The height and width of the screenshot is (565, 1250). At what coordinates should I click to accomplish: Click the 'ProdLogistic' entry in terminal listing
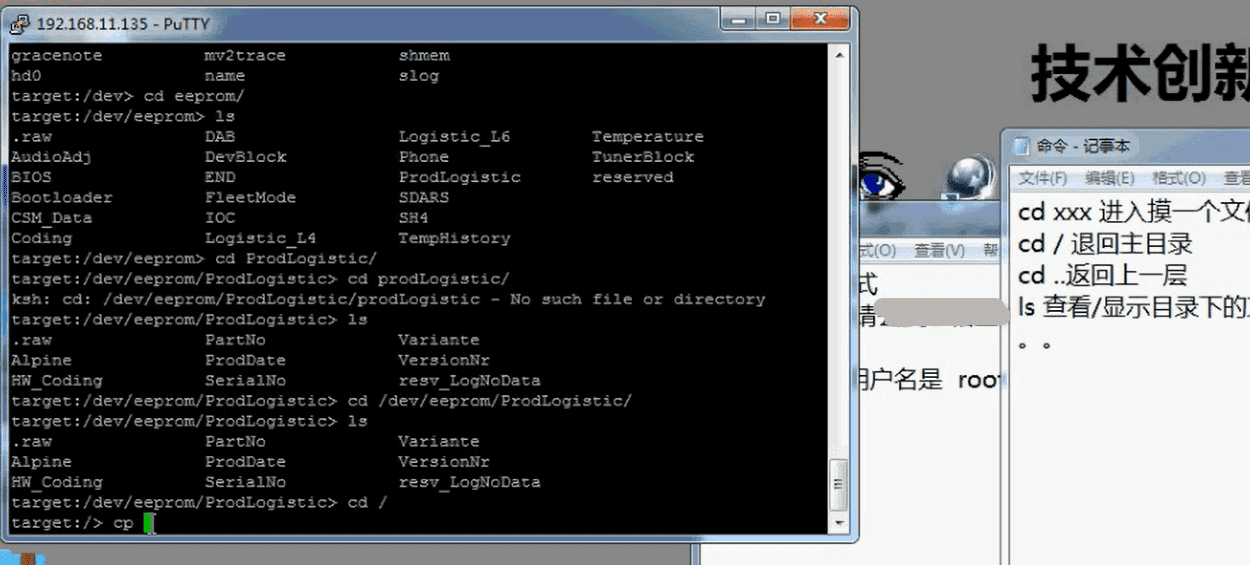pyautogui.click(x=459, y=177)
